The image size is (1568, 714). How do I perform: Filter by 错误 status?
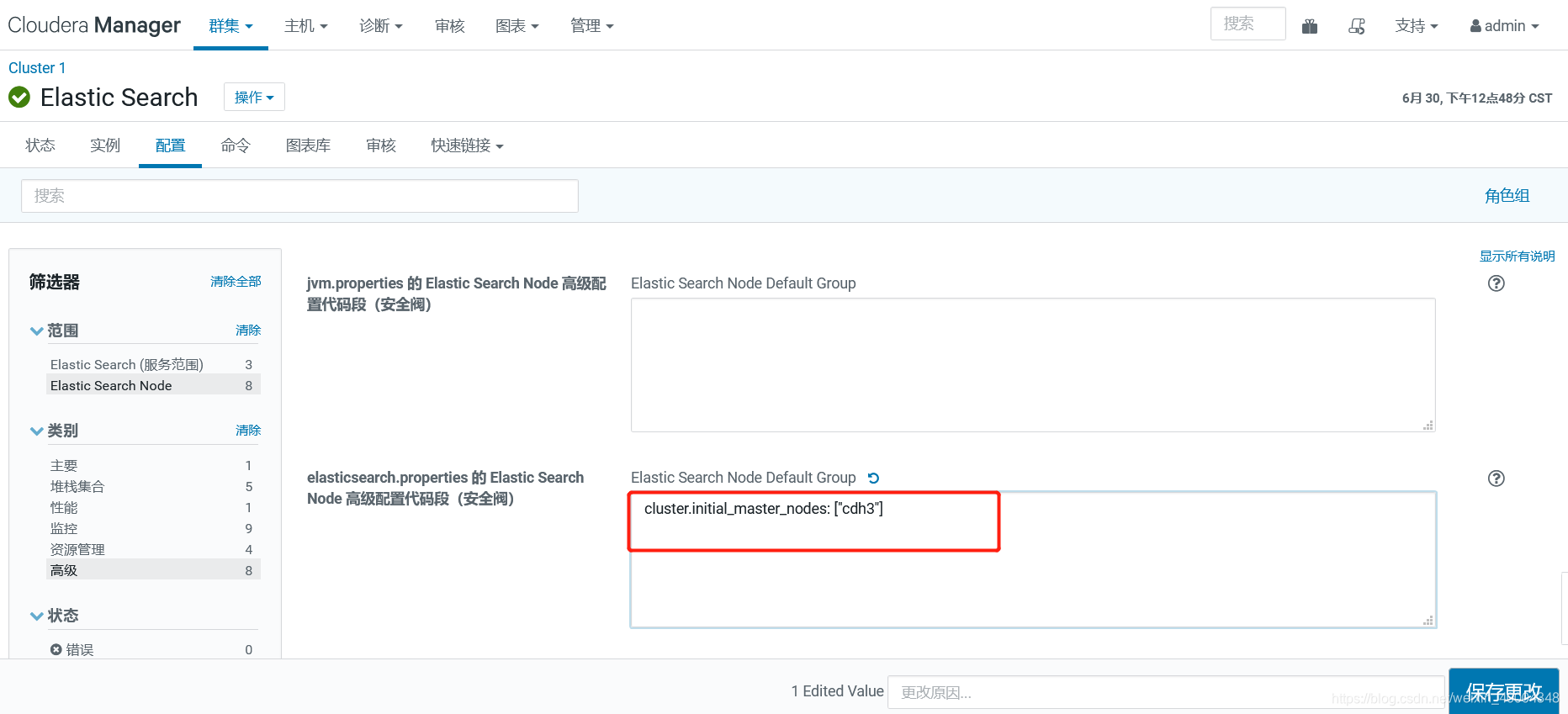pyautogui.click(x=153, y=650)
